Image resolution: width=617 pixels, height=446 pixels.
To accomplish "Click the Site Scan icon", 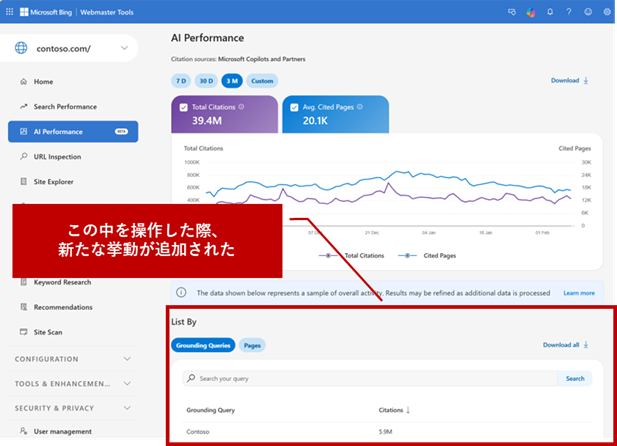I will click(x=24, y=332).
